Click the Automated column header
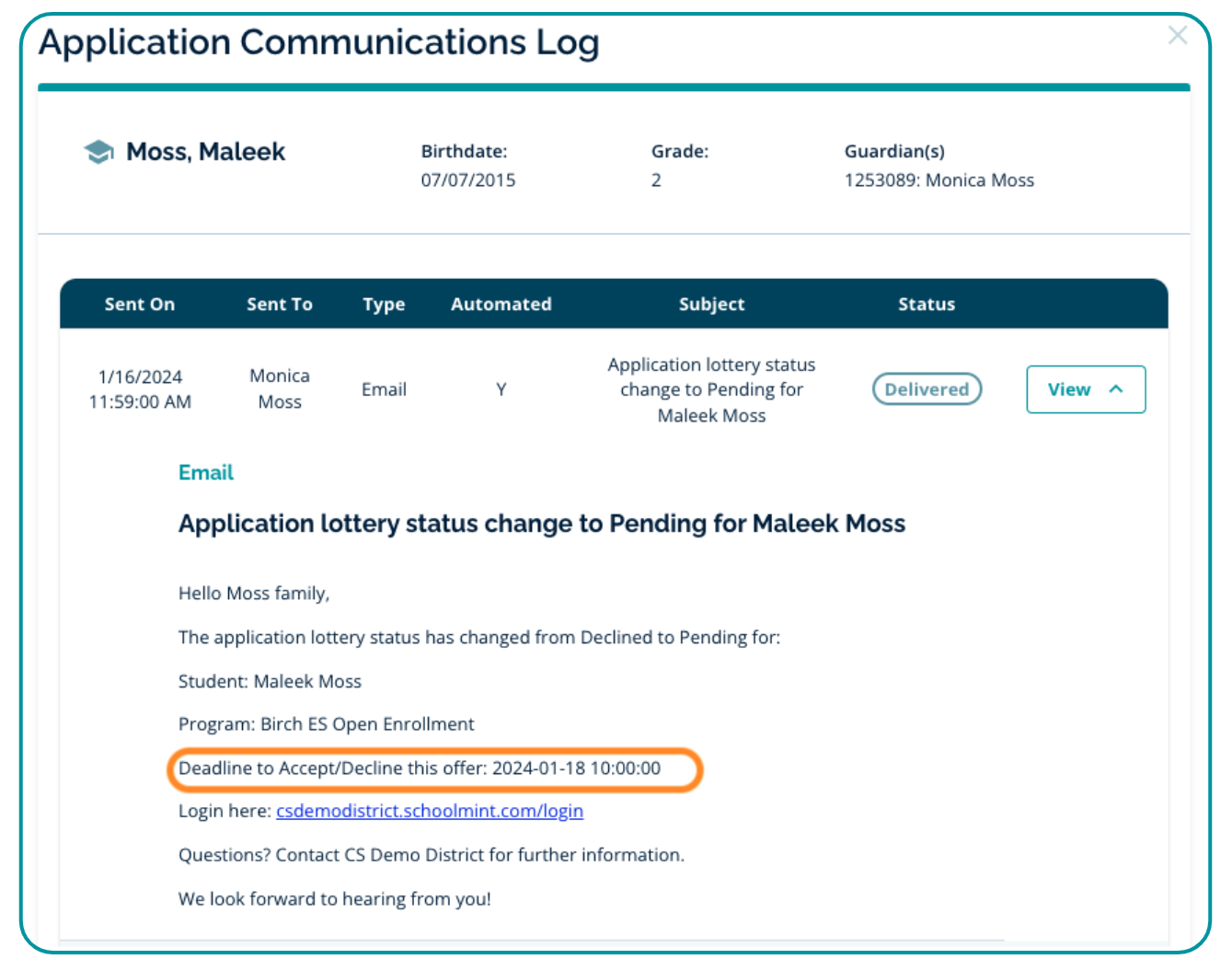Image resolution: width=1232 pixels, height=959 pixels. 501,305
